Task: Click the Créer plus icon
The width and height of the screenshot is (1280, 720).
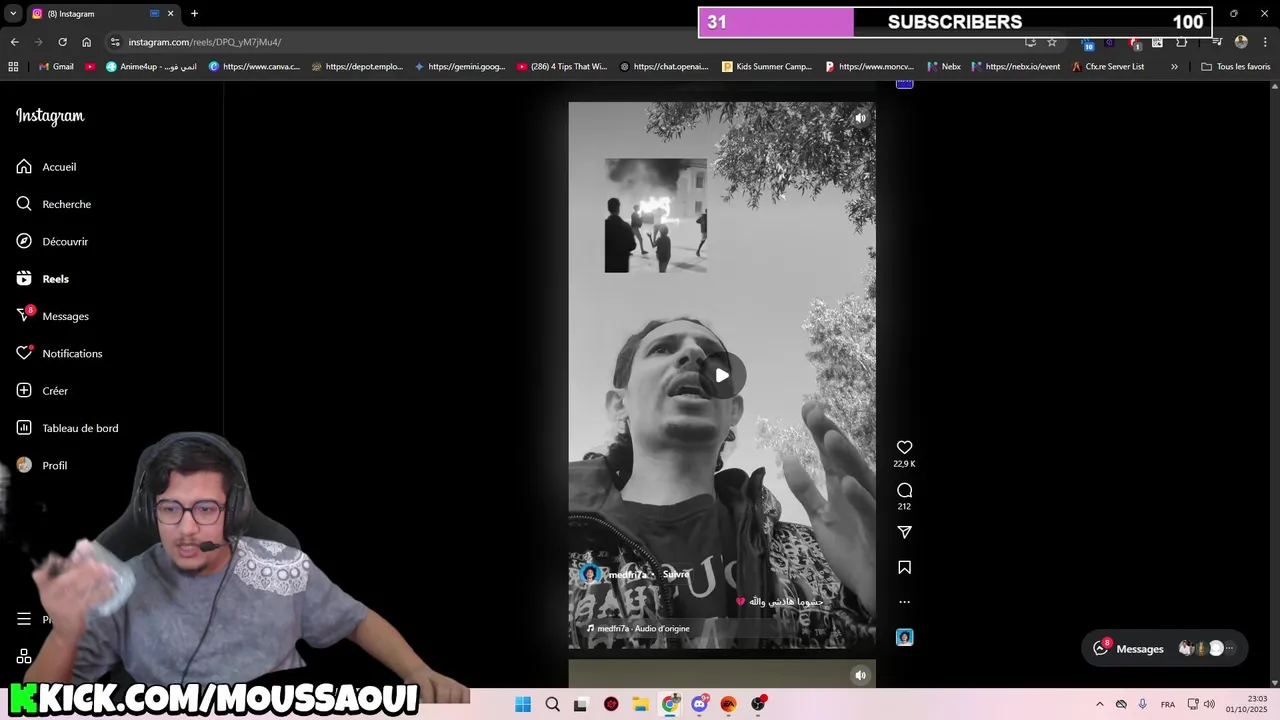Action: [24, 391]
